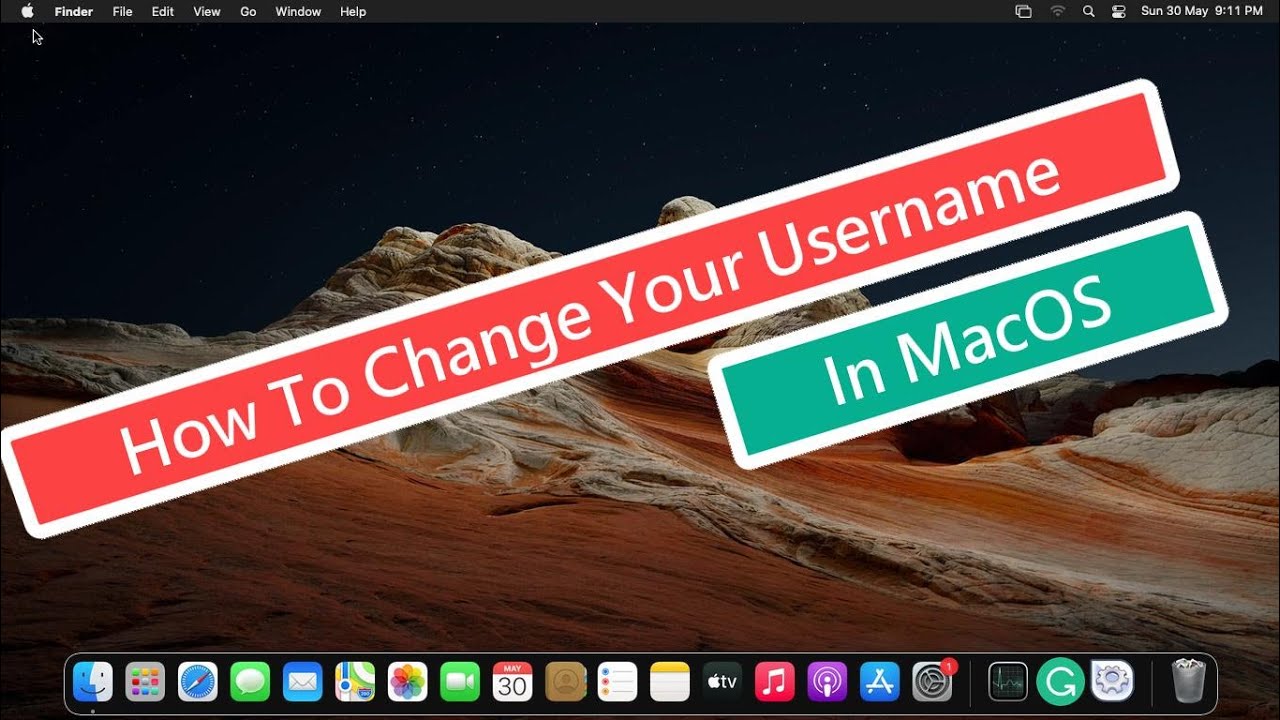Launch Launchpad from the Dock
This screenshot has height=720, width=1280.
tap(145, 682)
